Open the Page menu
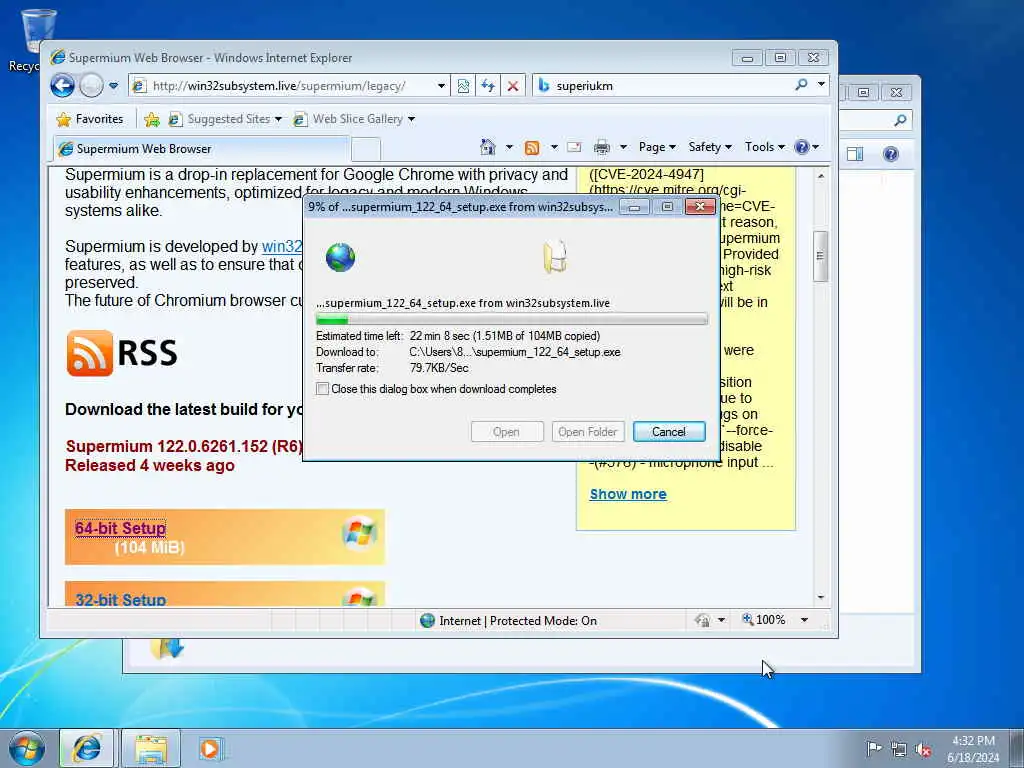 click(x=657, y=147)
